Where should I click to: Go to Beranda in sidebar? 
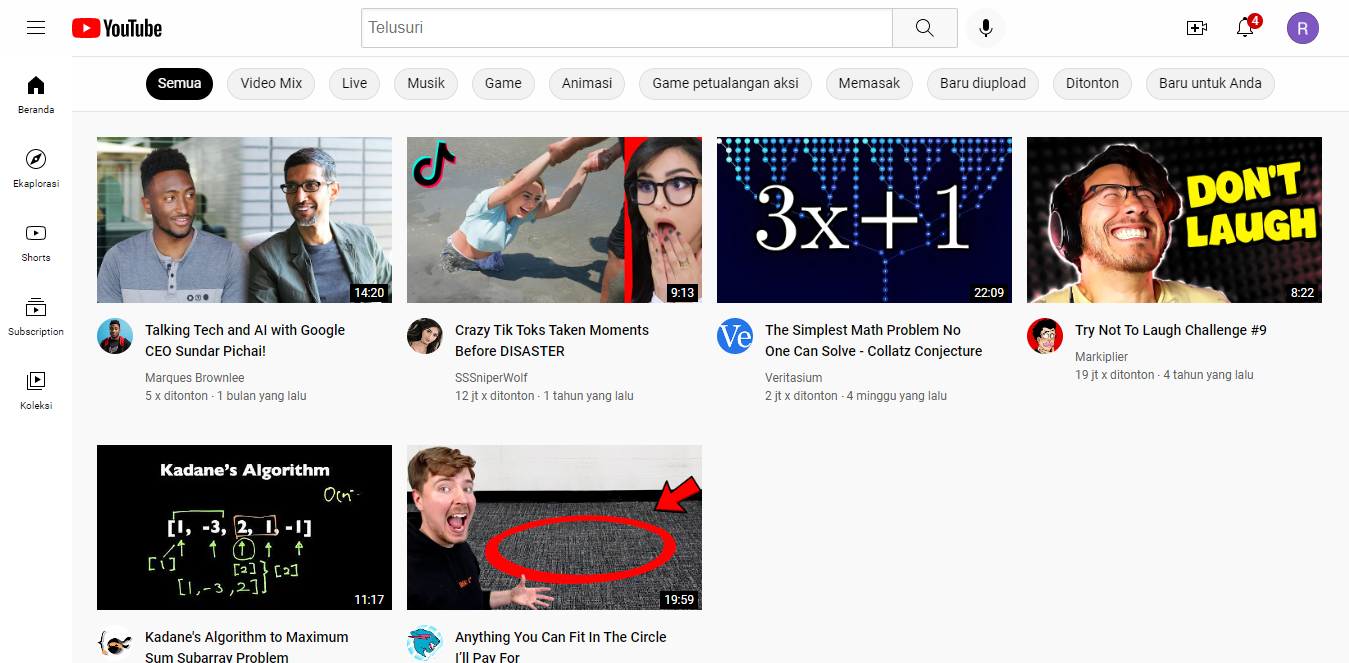coord(36,95)
